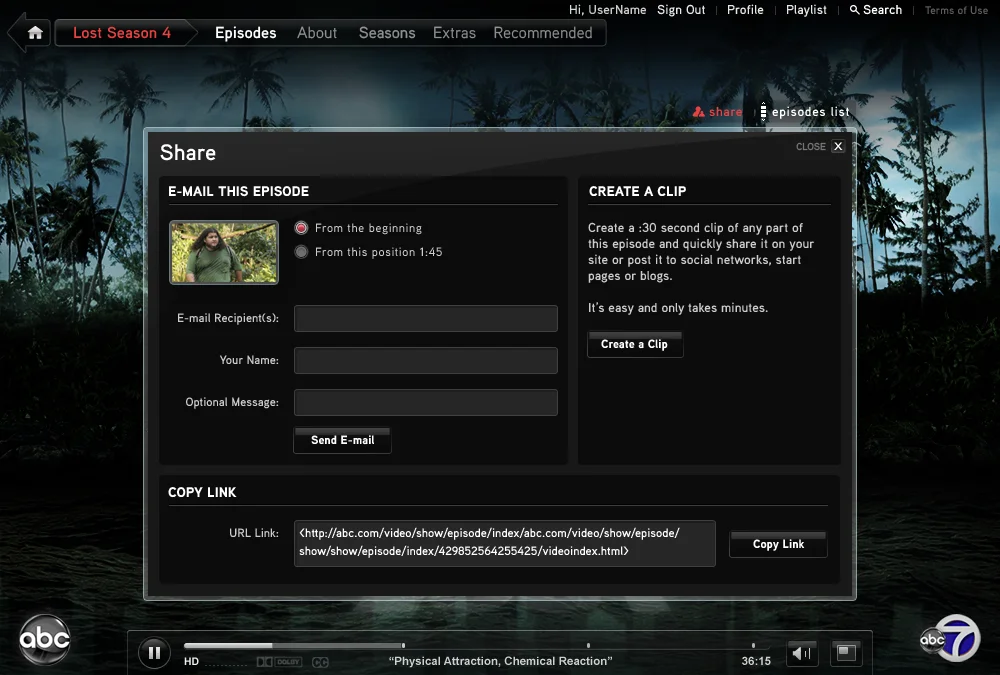Focus the E-mail Recipient(s) field
1000x675 pixels.
(x=425, y=318)
